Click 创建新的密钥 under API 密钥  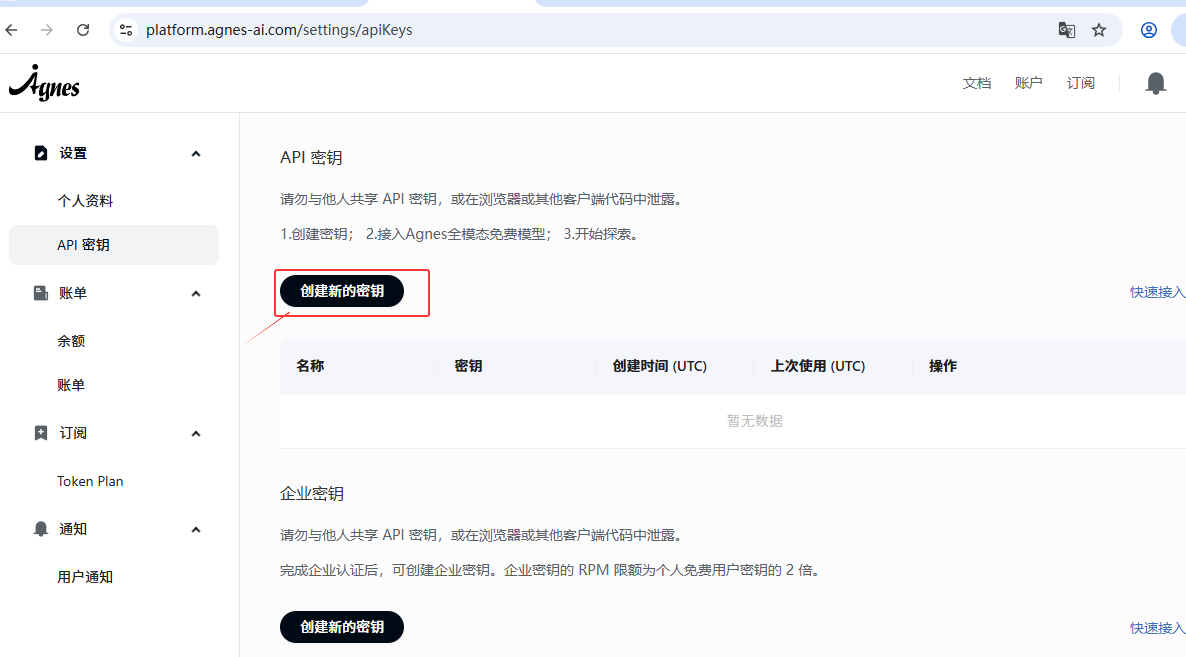(342, 291)
